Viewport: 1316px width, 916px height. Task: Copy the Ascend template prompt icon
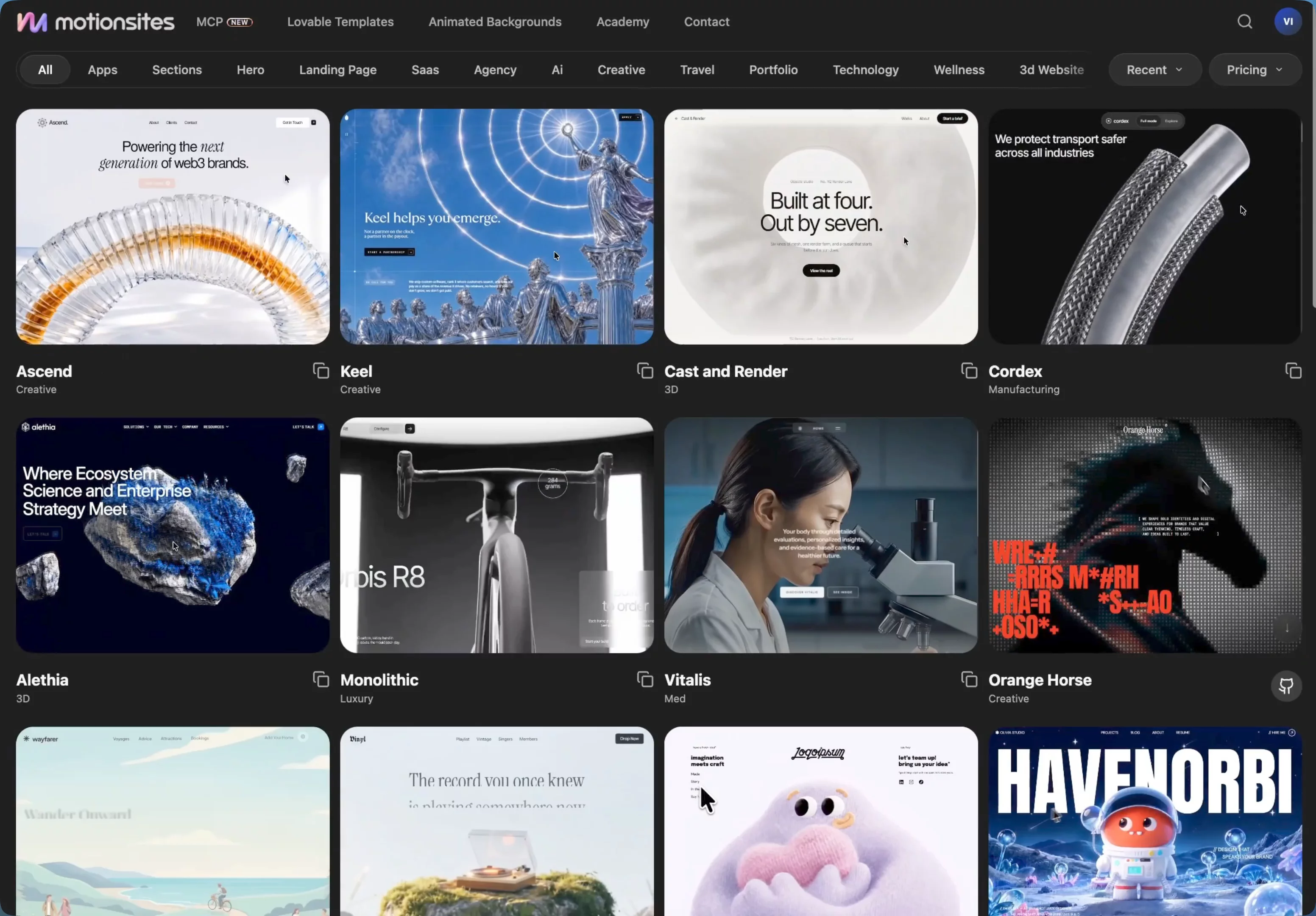click(x=321, y=371)
